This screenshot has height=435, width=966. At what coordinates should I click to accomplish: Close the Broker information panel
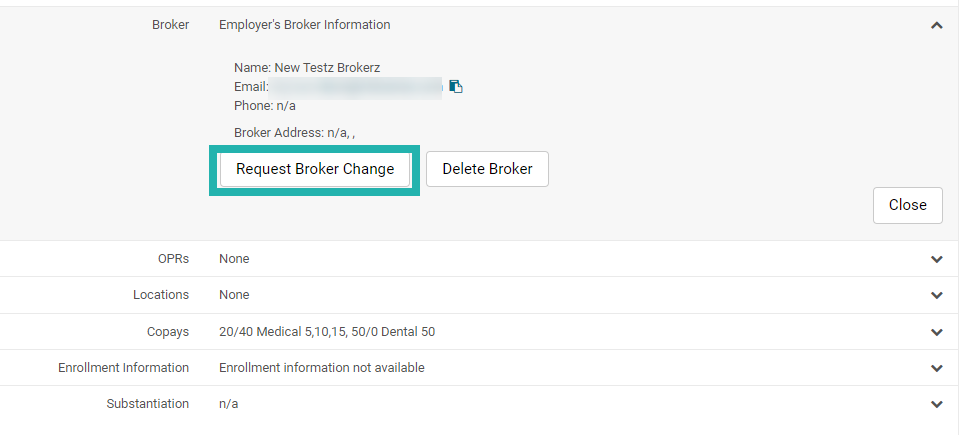pos(907,205)
